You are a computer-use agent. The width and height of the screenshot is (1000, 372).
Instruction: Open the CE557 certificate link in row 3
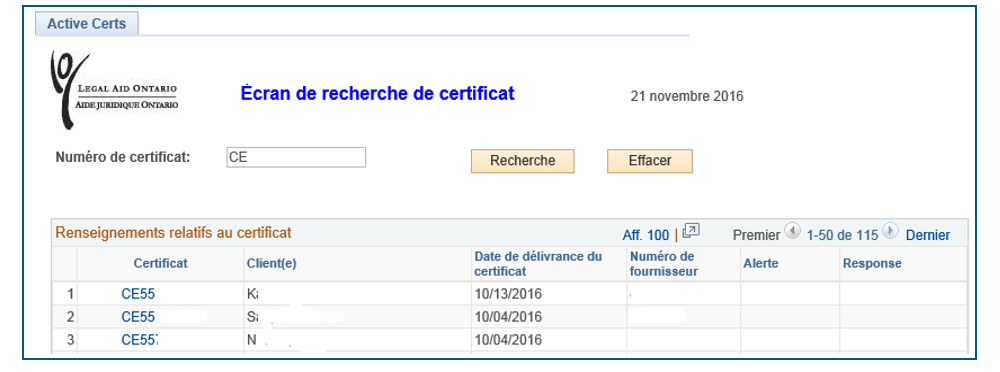(140, 339)
